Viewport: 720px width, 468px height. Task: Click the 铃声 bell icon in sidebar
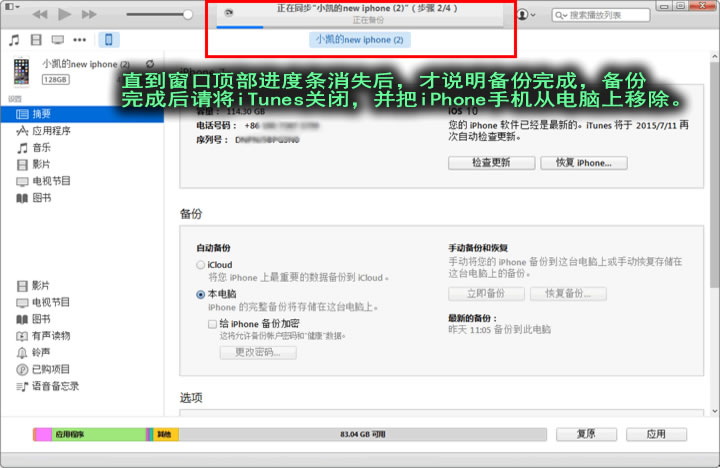coord(22,353)
